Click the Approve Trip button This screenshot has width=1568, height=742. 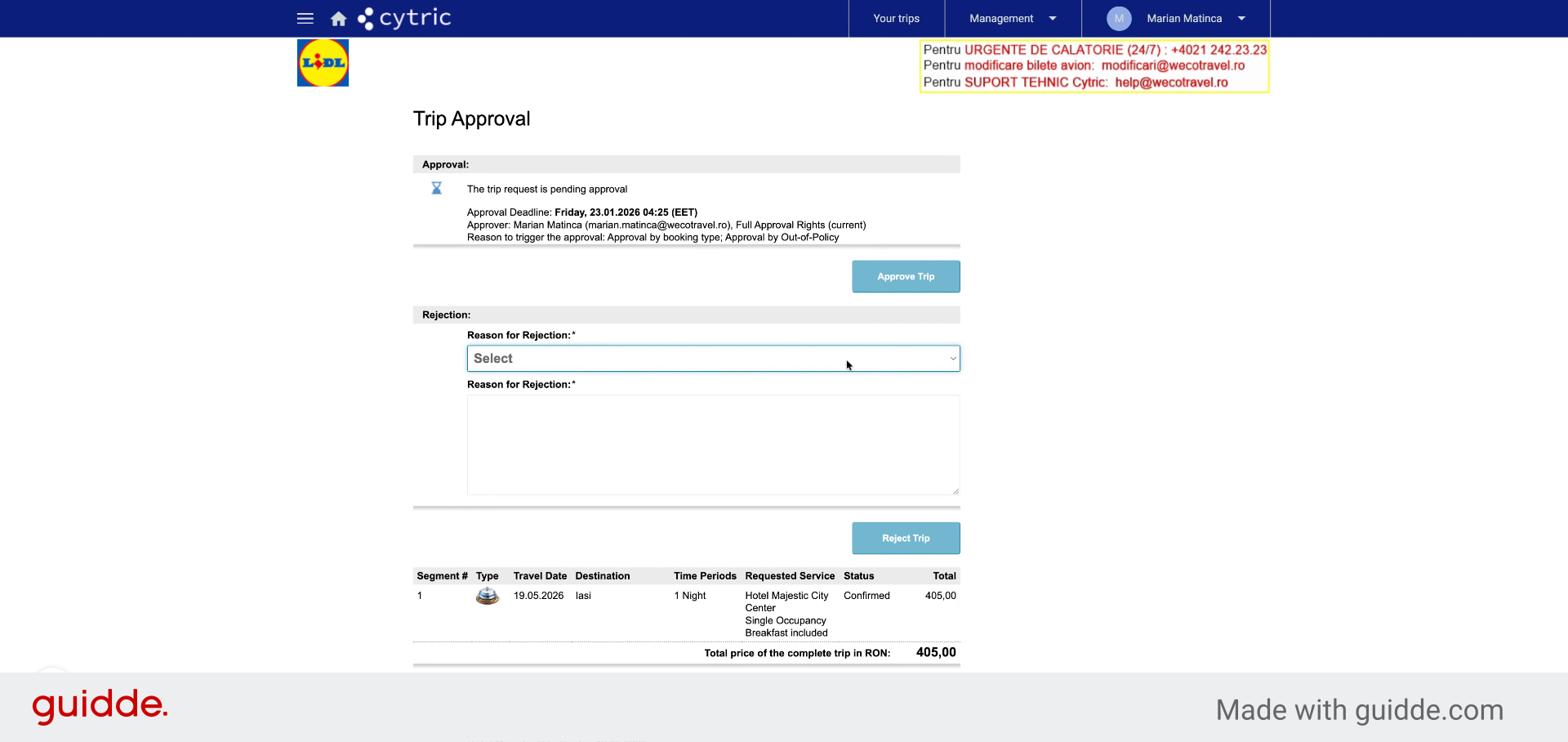(x=906, y=276)
